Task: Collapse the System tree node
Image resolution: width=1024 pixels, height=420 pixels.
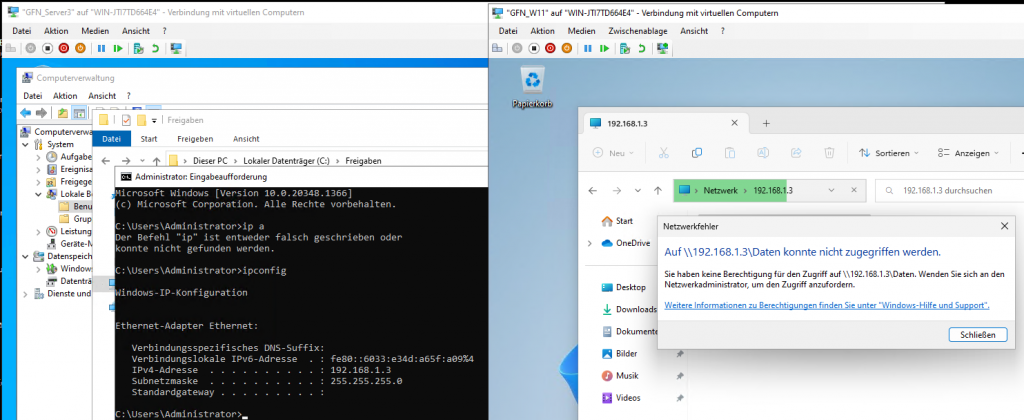Action: 25,144
